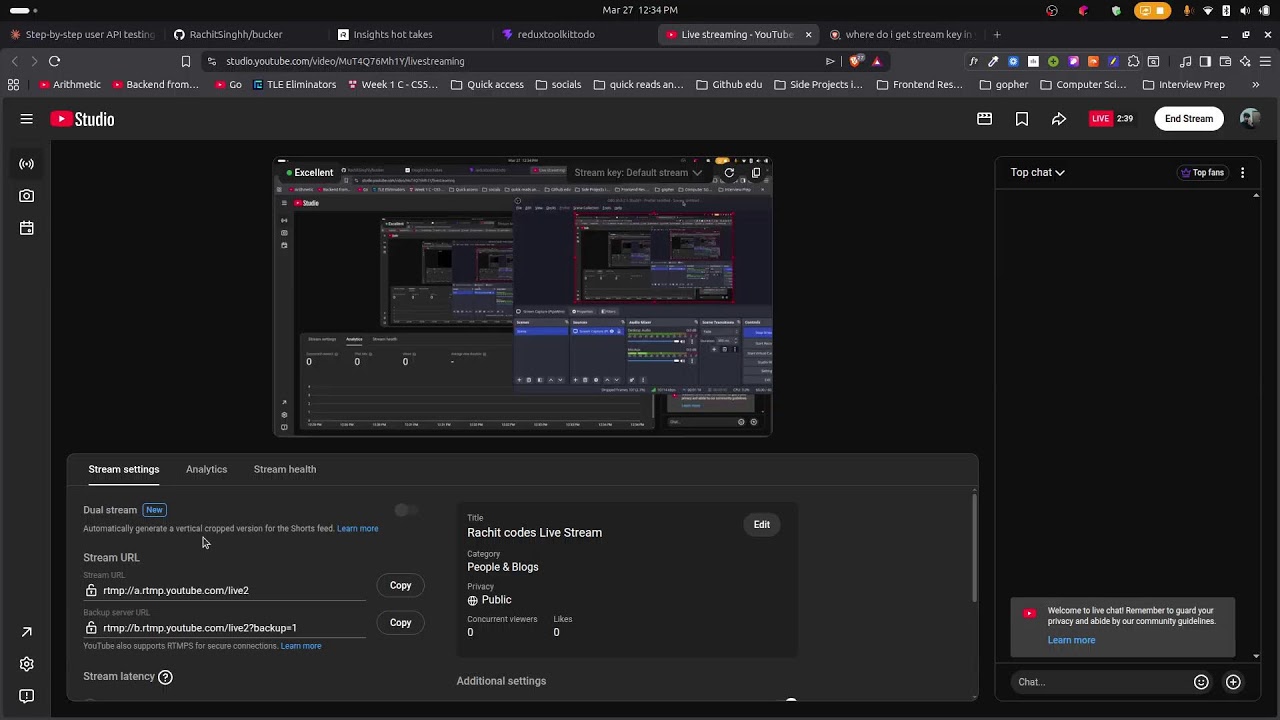Focus the Chat message input field
1280x720 pixels.
1100,682
